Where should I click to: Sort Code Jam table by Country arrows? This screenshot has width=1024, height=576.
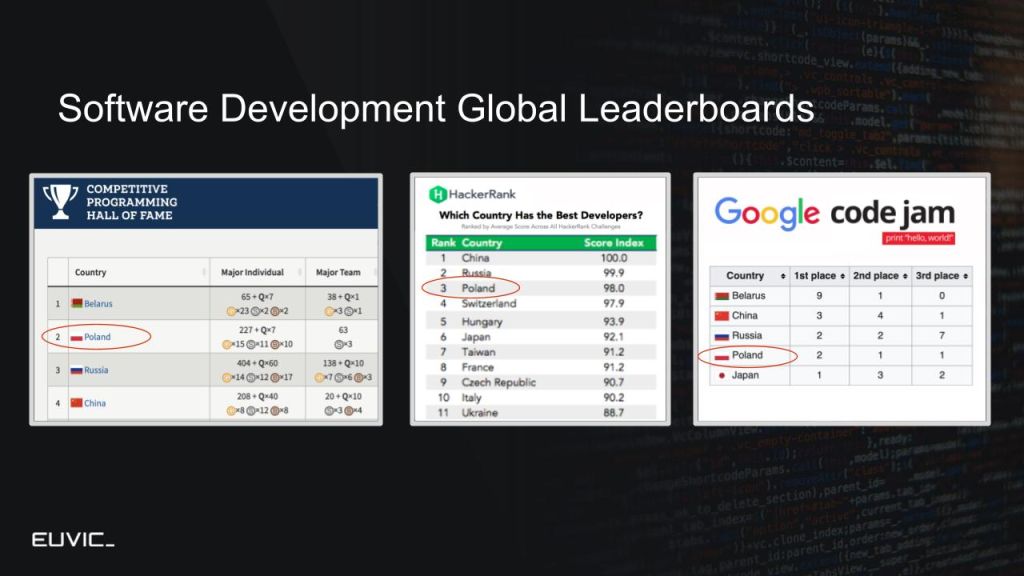783,276
